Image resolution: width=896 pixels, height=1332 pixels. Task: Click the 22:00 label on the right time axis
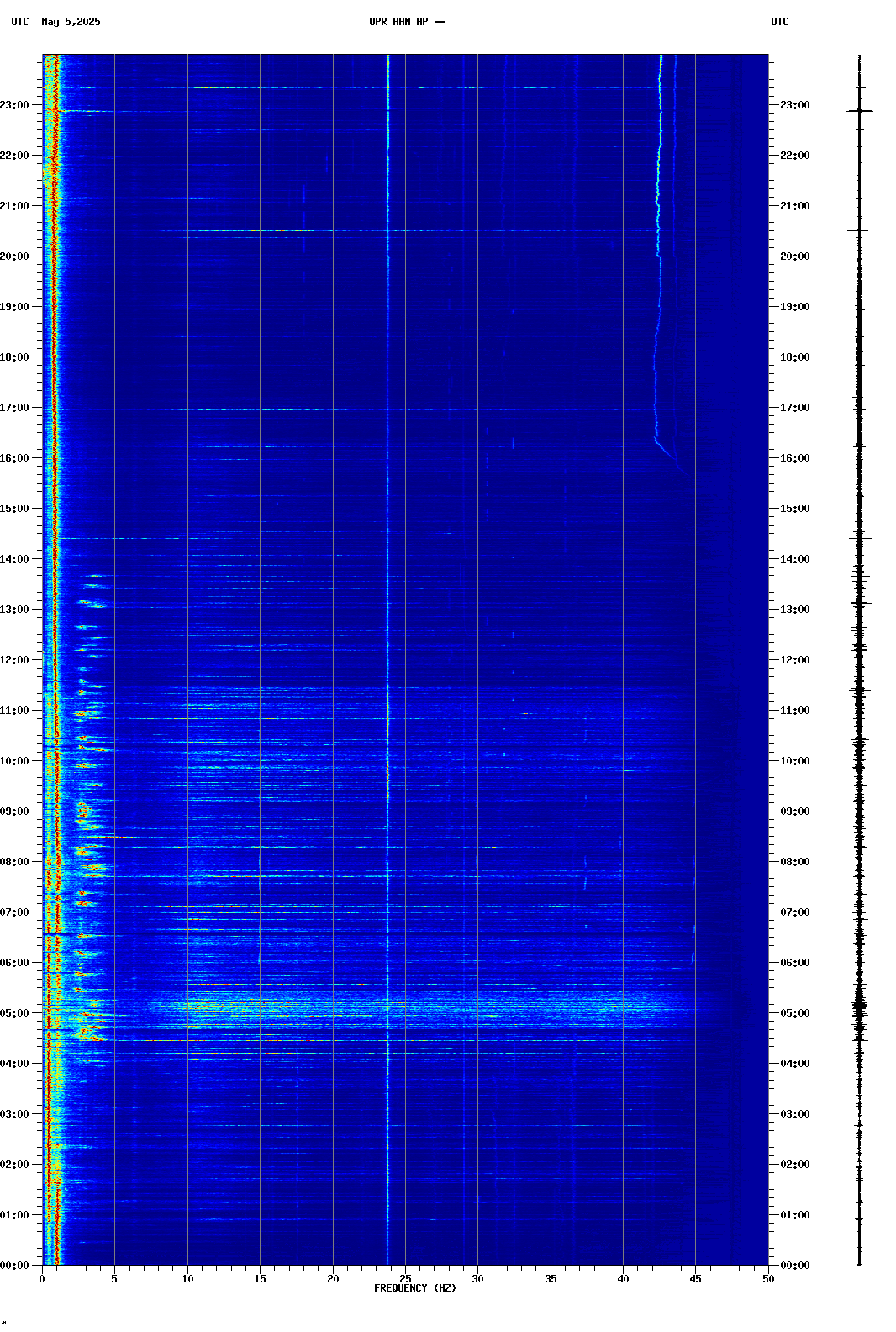(794, 156)
